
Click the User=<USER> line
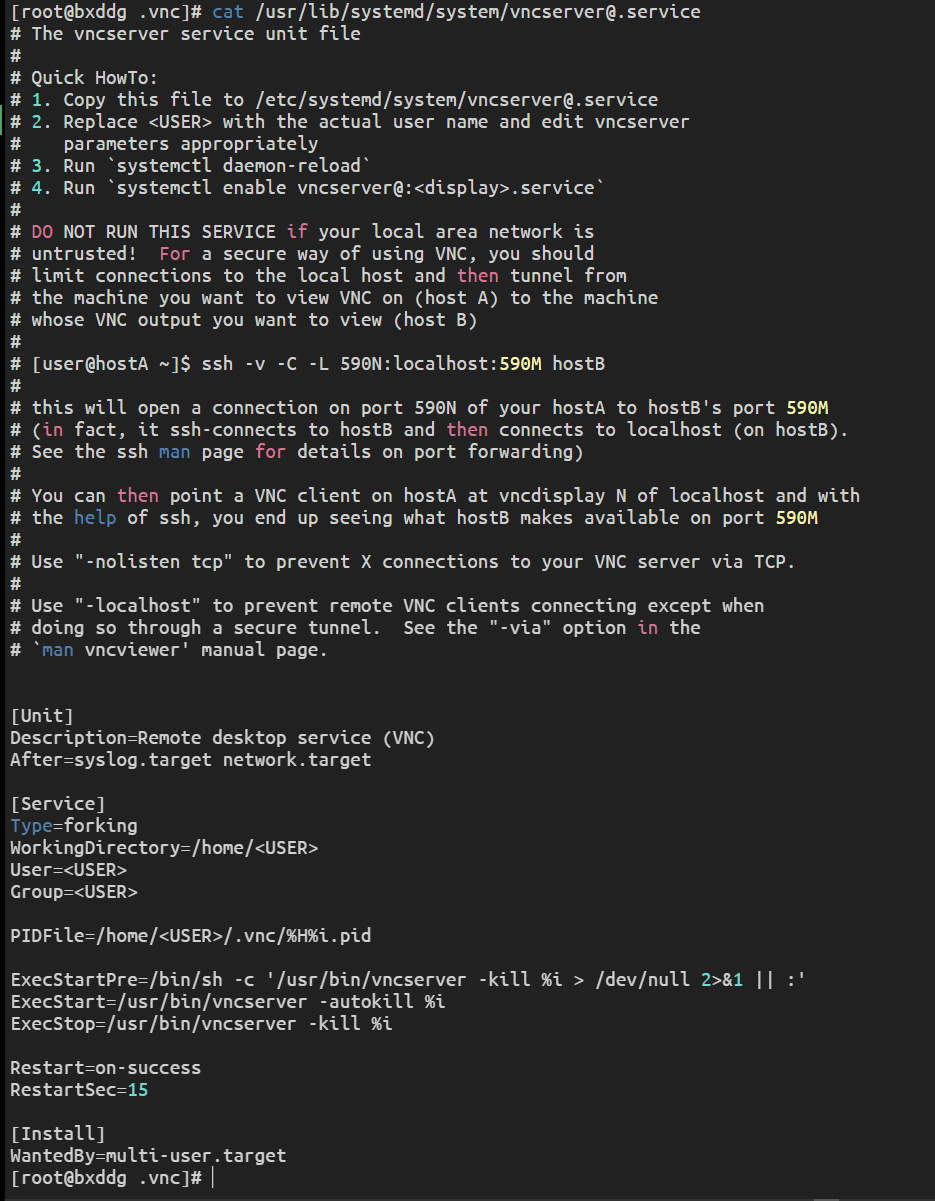pyautogui.click(x=69, y=870)
